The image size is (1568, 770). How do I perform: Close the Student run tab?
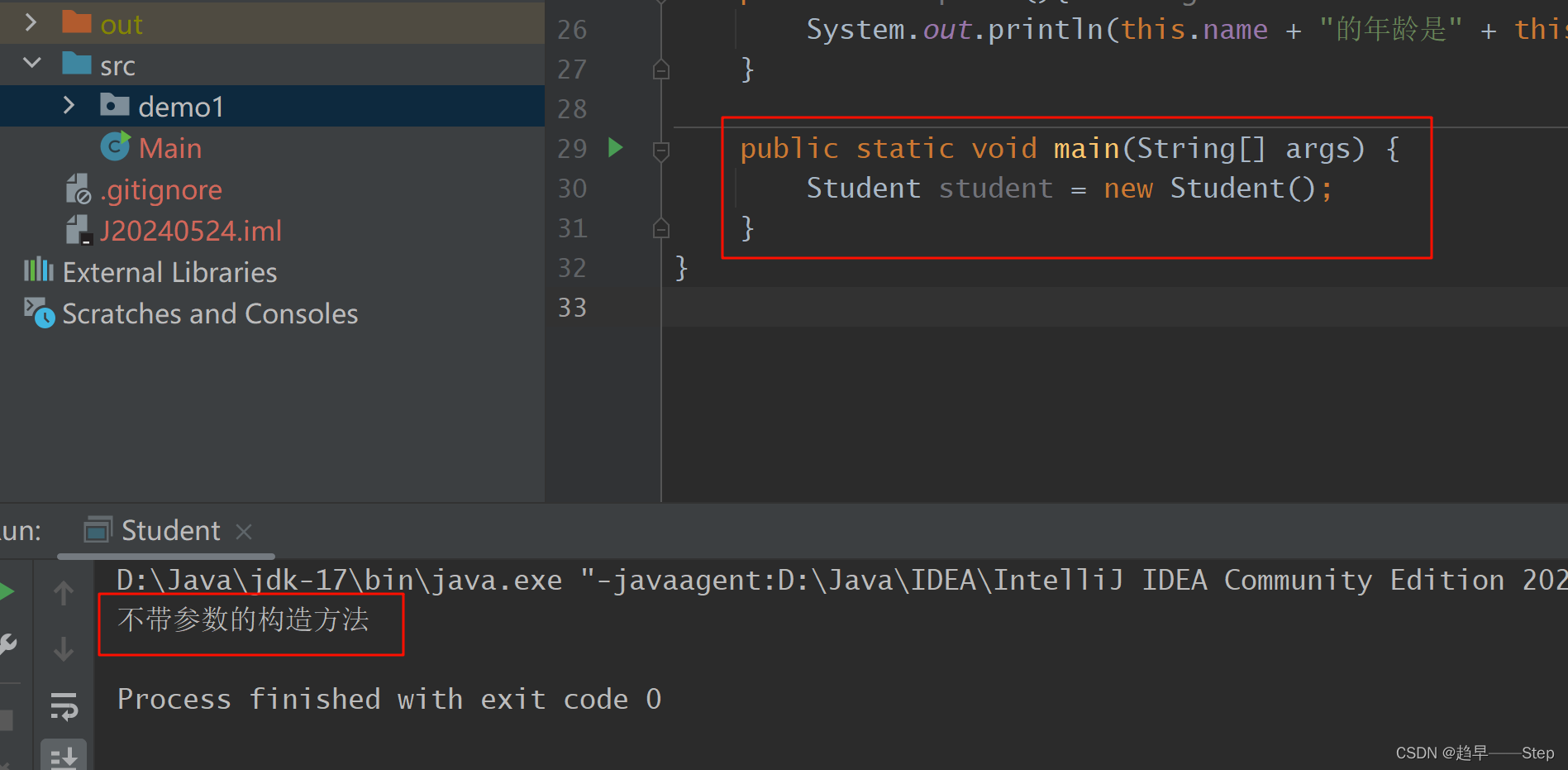[x=243, y=532]
